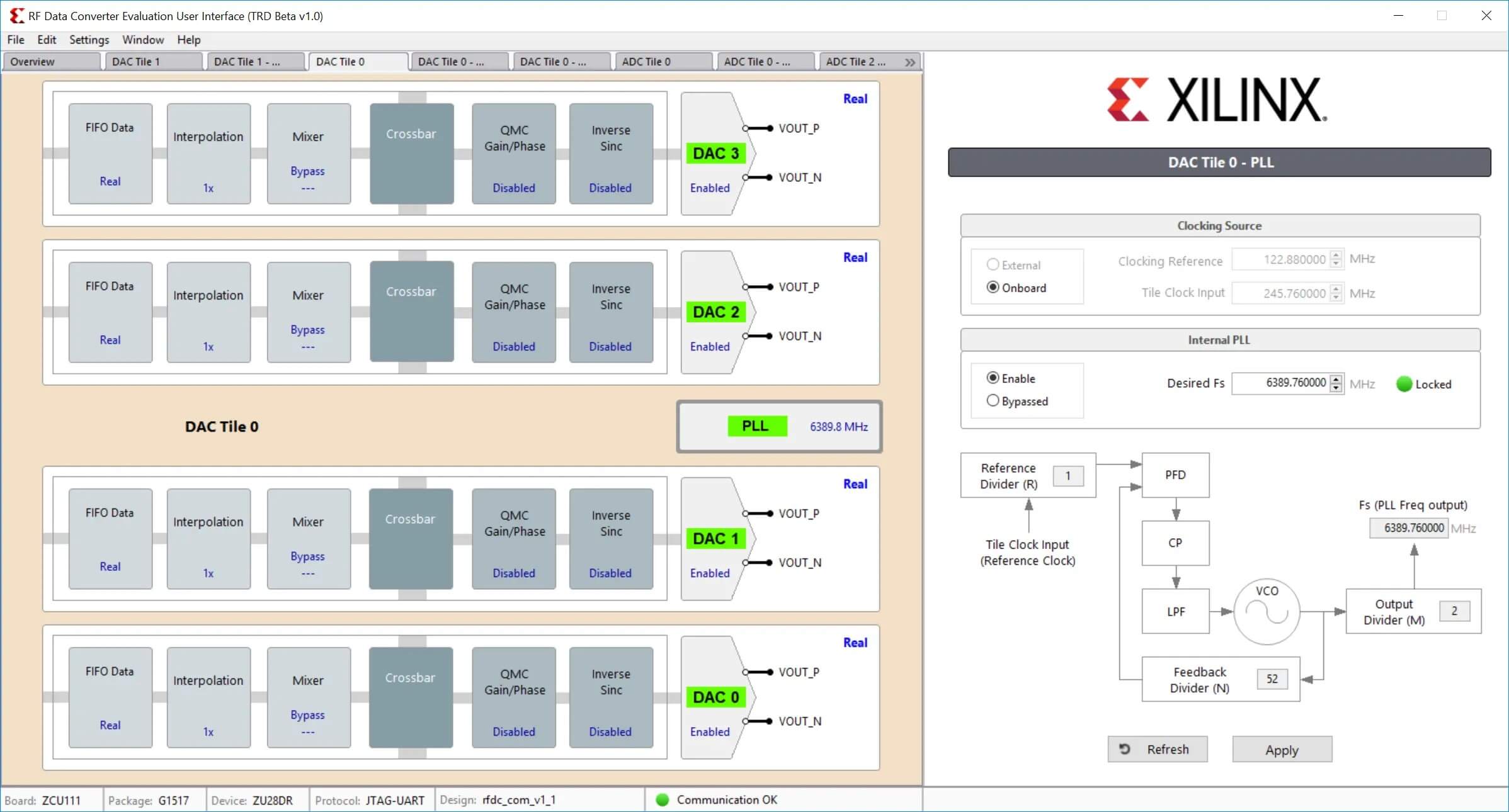
Task: Click the VCO oscillator symbol
Action: pos(1267,612)
